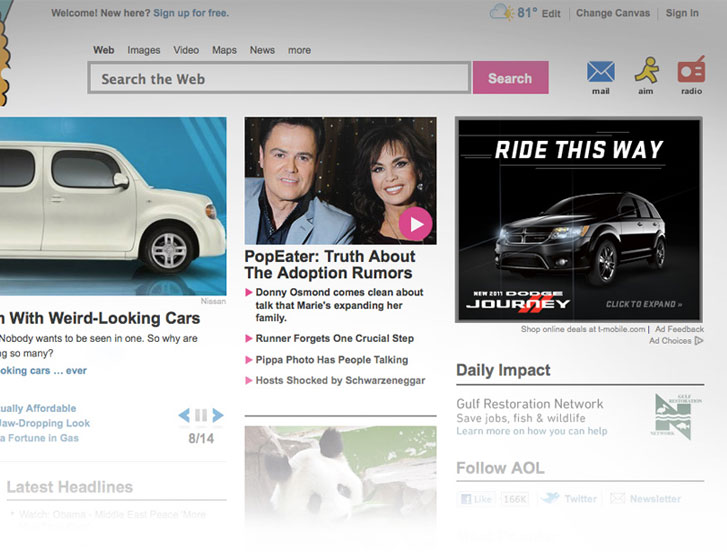Screen dimensions: 727x552
Task: Click the weather icon showing 81°
Action: pyautogui.click(x=502, y=13)
